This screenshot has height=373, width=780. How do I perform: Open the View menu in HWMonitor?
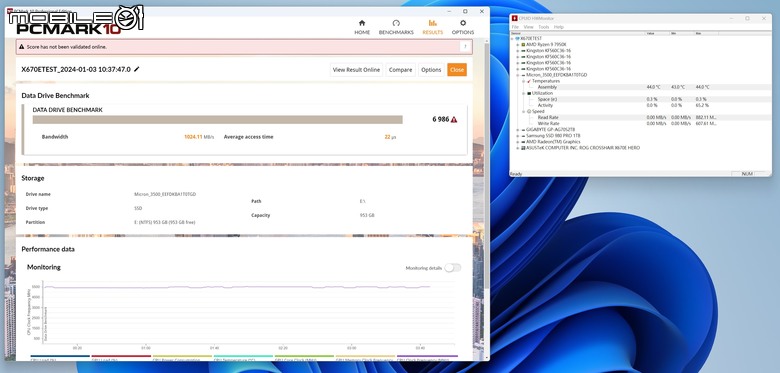click(528, 27)
